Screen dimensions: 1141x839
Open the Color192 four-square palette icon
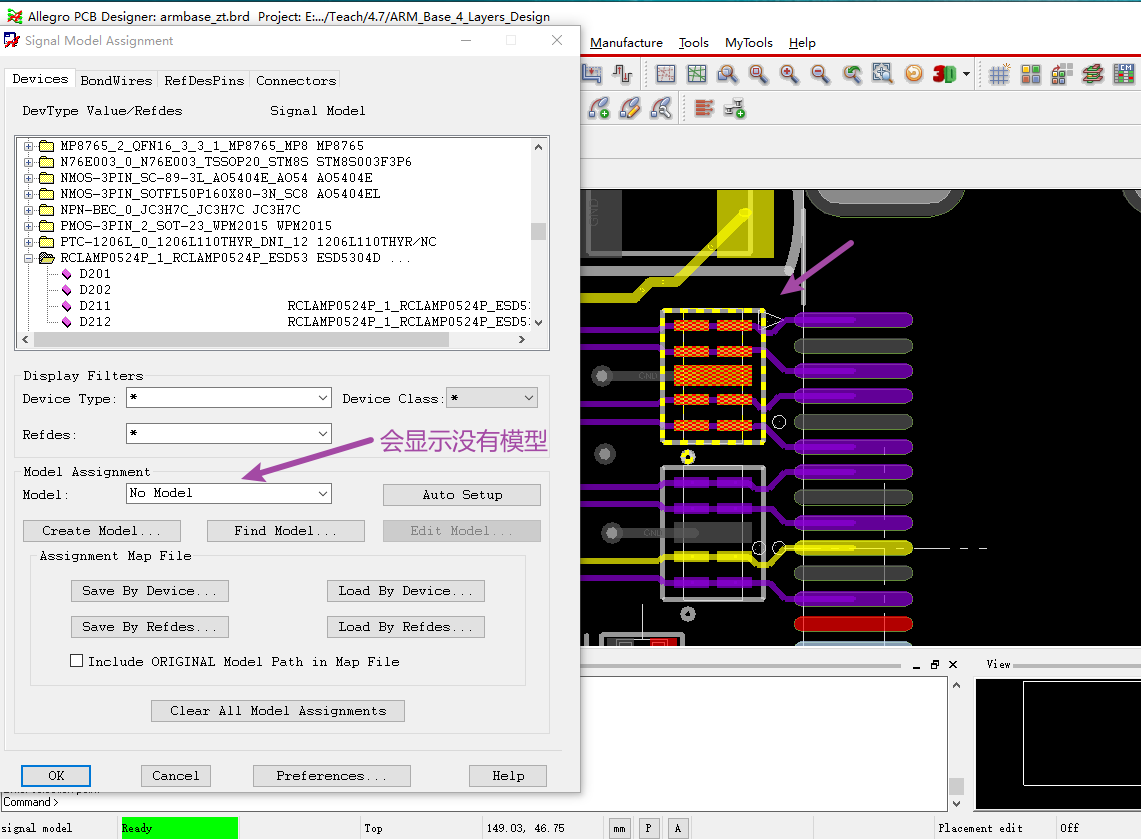(x=1030, y=73)
